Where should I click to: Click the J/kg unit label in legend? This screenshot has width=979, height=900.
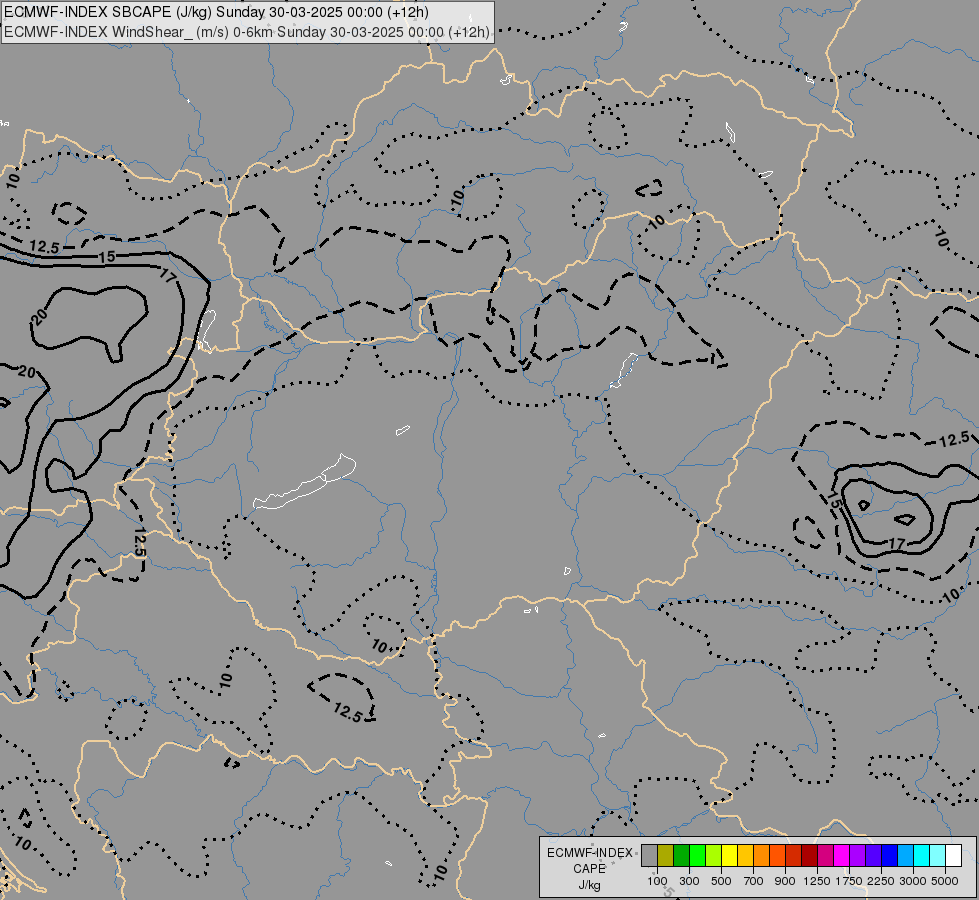point(589,886)
